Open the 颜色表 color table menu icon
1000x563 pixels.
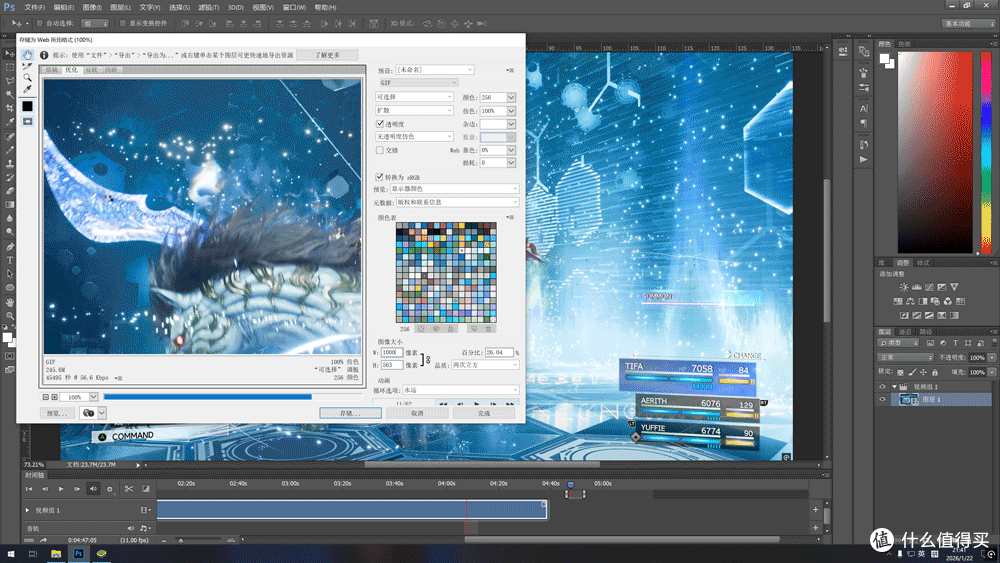pos(510,217)
